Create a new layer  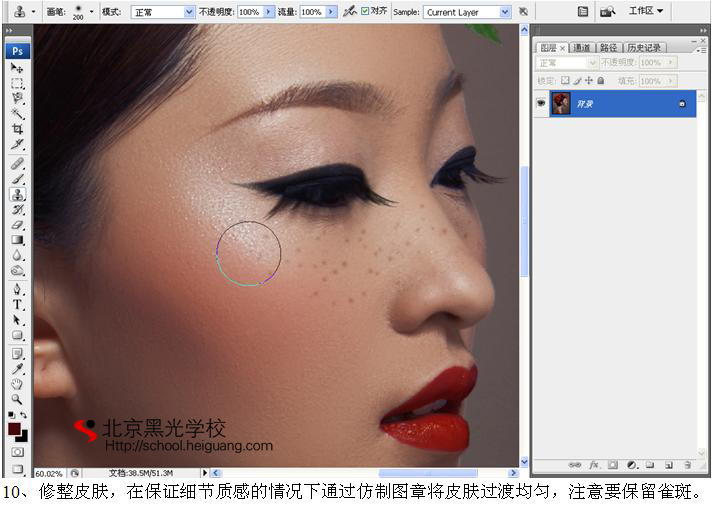(x=668, y=465)
